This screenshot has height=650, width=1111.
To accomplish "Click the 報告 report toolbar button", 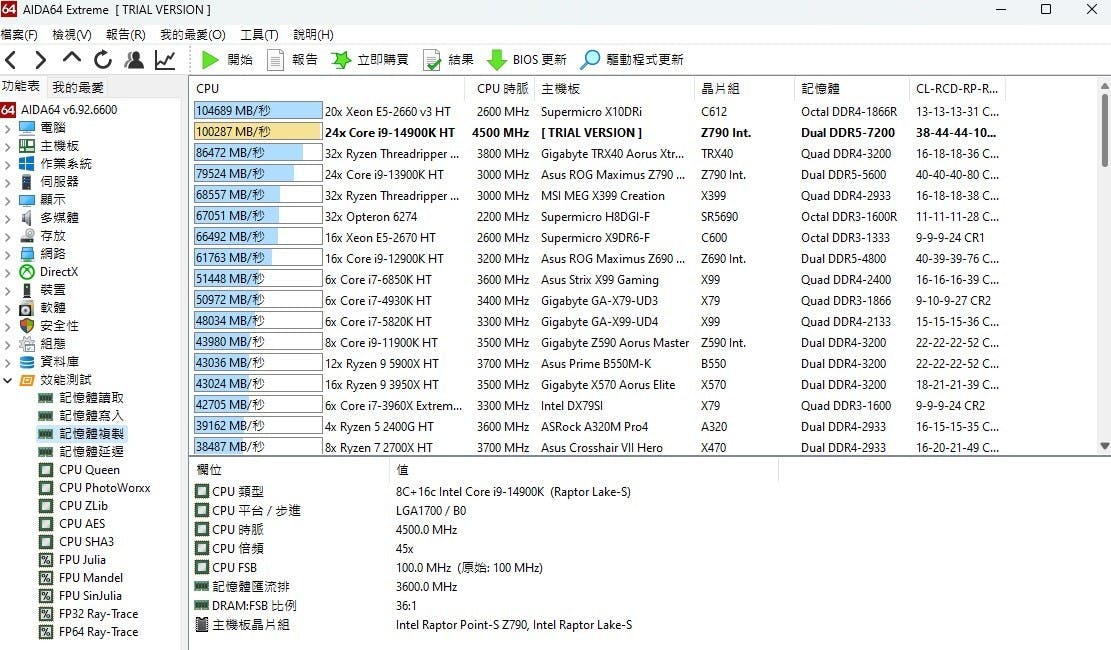I will click(292, 60).
